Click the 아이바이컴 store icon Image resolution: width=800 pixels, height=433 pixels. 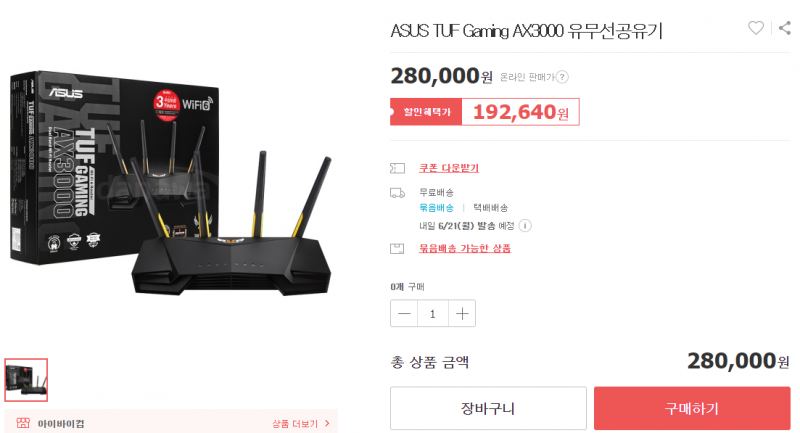[23, 423]
